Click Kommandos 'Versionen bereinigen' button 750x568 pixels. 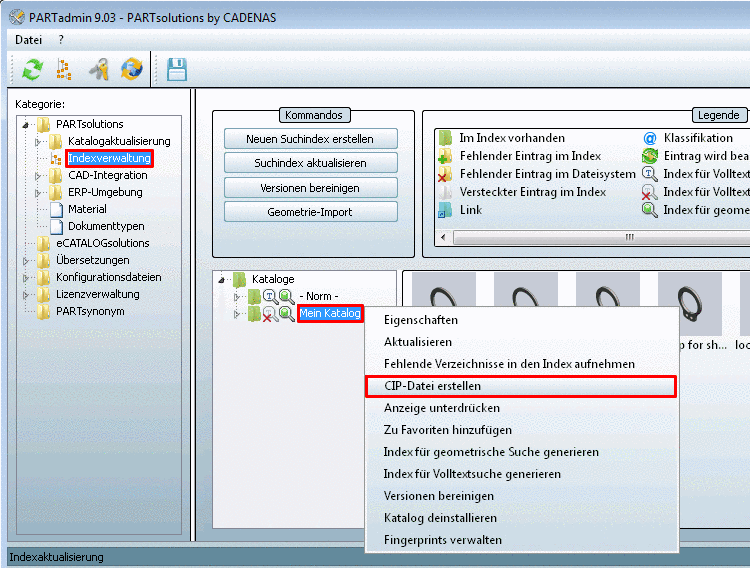pos(310,188)
